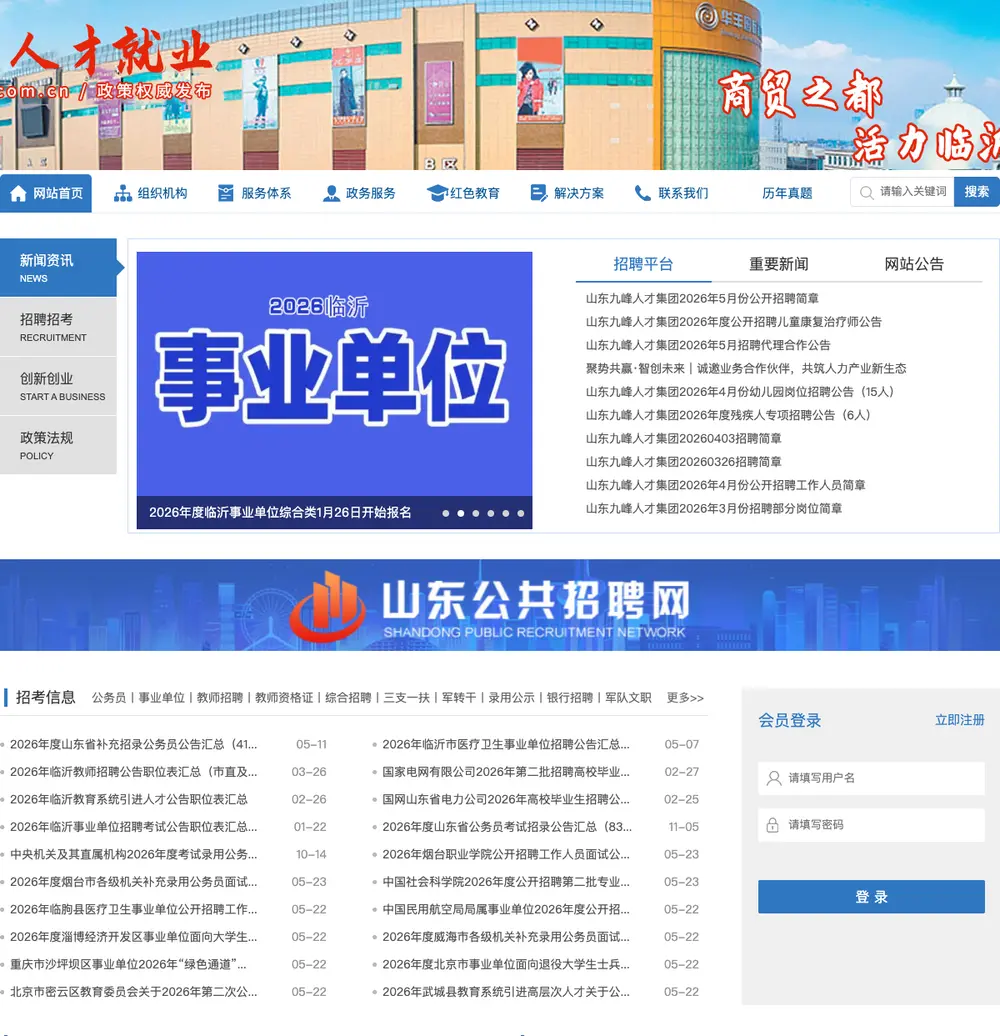Image resolution: width=1000 pixels, height=1036 pixels.
Task: Go to 组织机构 in the navigation bar
Action: coord(151,193)
